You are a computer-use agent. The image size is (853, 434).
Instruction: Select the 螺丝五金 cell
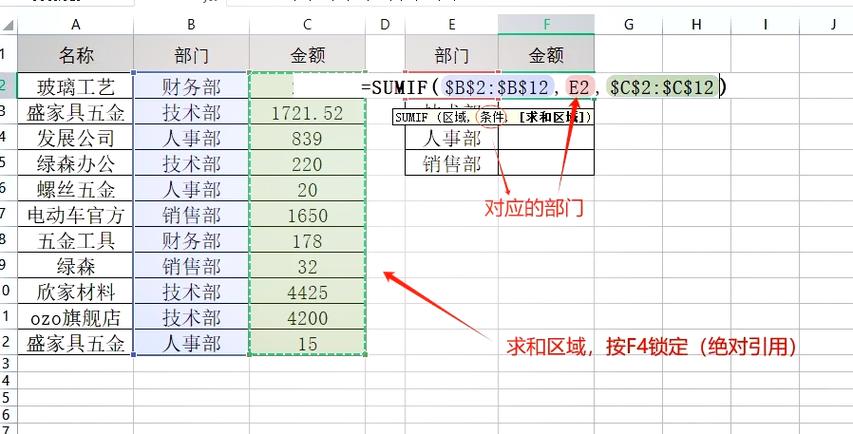click(76, 189)
